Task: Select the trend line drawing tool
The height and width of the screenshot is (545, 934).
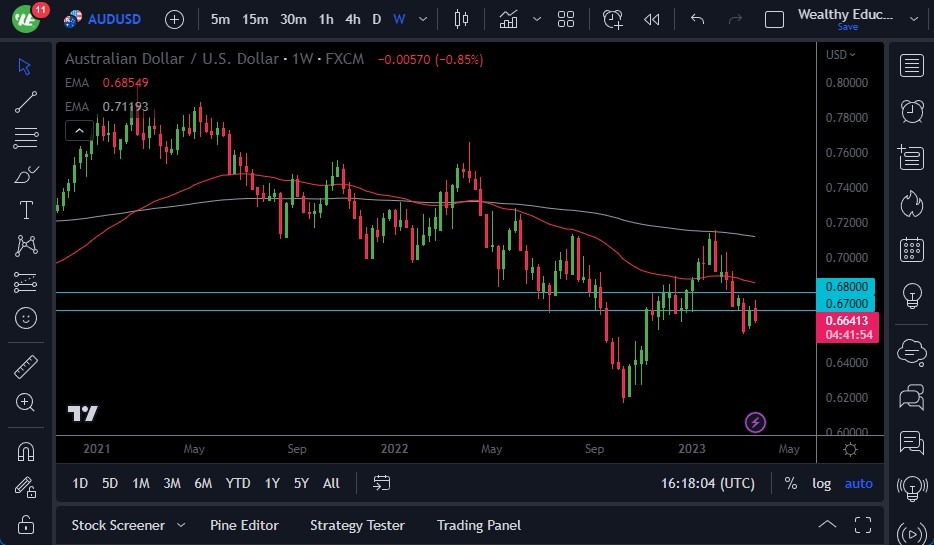Action: (x=26, y=101)
